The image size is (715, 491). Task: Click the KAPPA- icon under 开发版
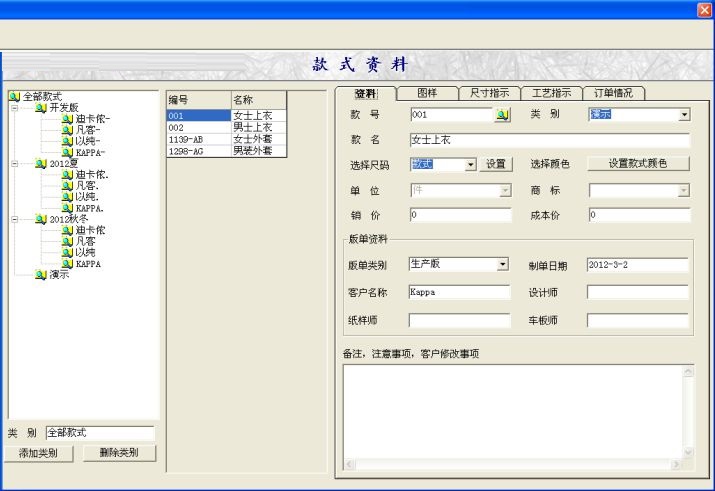coord(67,152)
